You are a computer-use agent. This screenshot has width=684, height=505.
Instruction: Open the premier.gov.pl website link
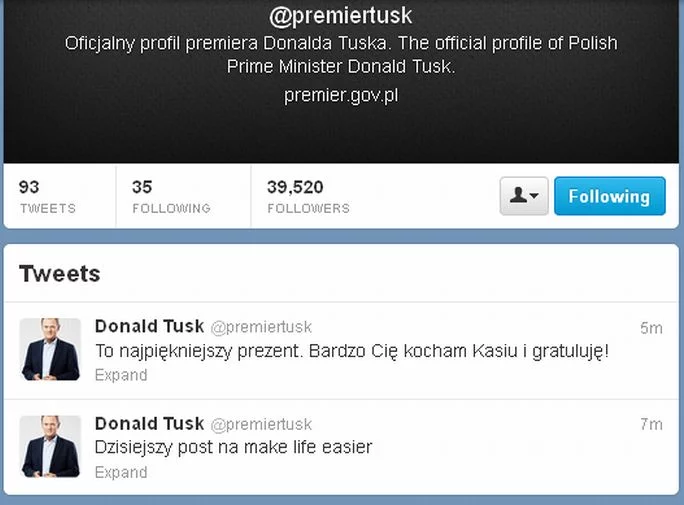point(341,96)
